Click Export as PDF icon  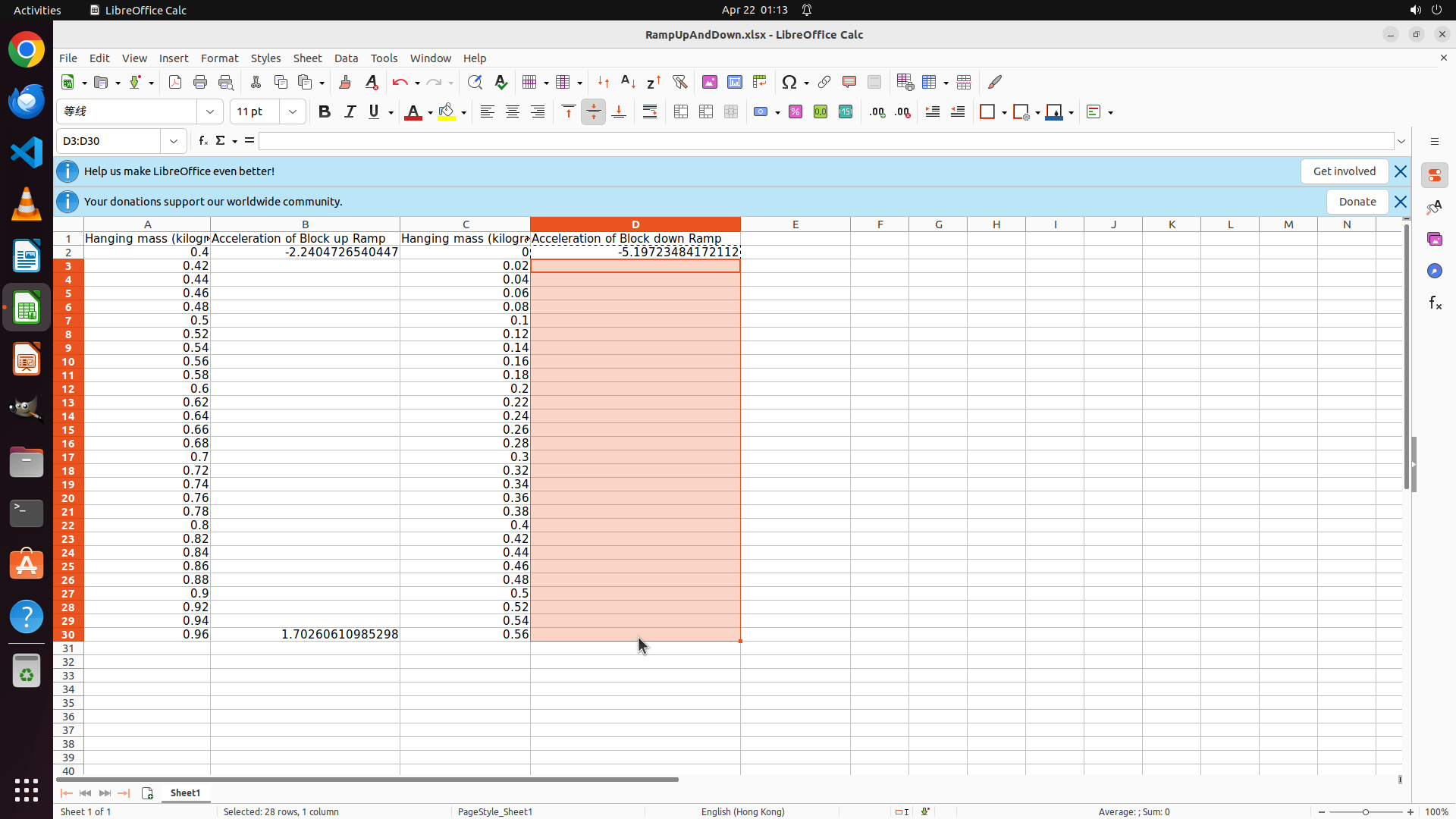point(175,82)
